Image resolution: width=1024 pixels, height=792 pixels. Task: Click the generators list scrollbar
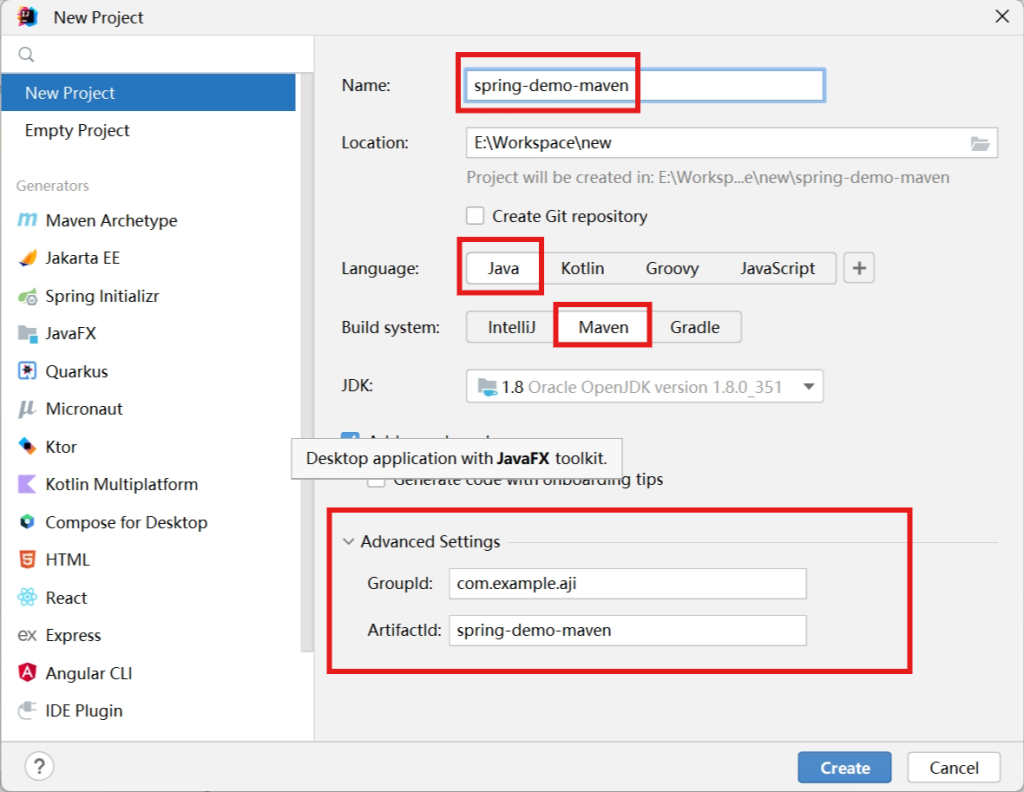(x=306, y=362)
